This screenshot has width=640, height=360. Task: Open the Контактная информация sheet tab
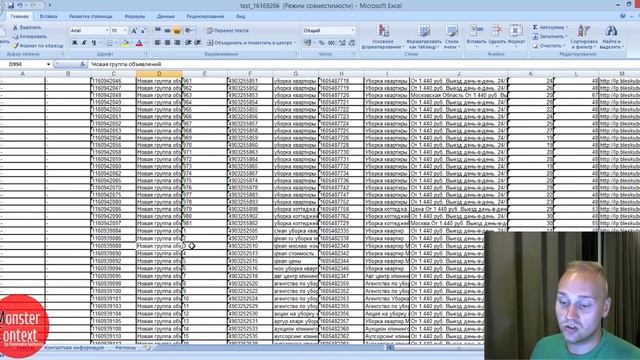click(74, 348)
